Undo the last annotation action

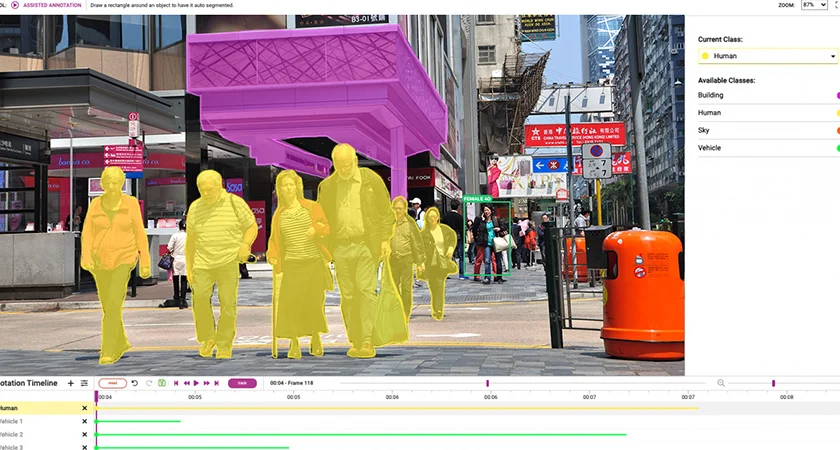point(135,383)
